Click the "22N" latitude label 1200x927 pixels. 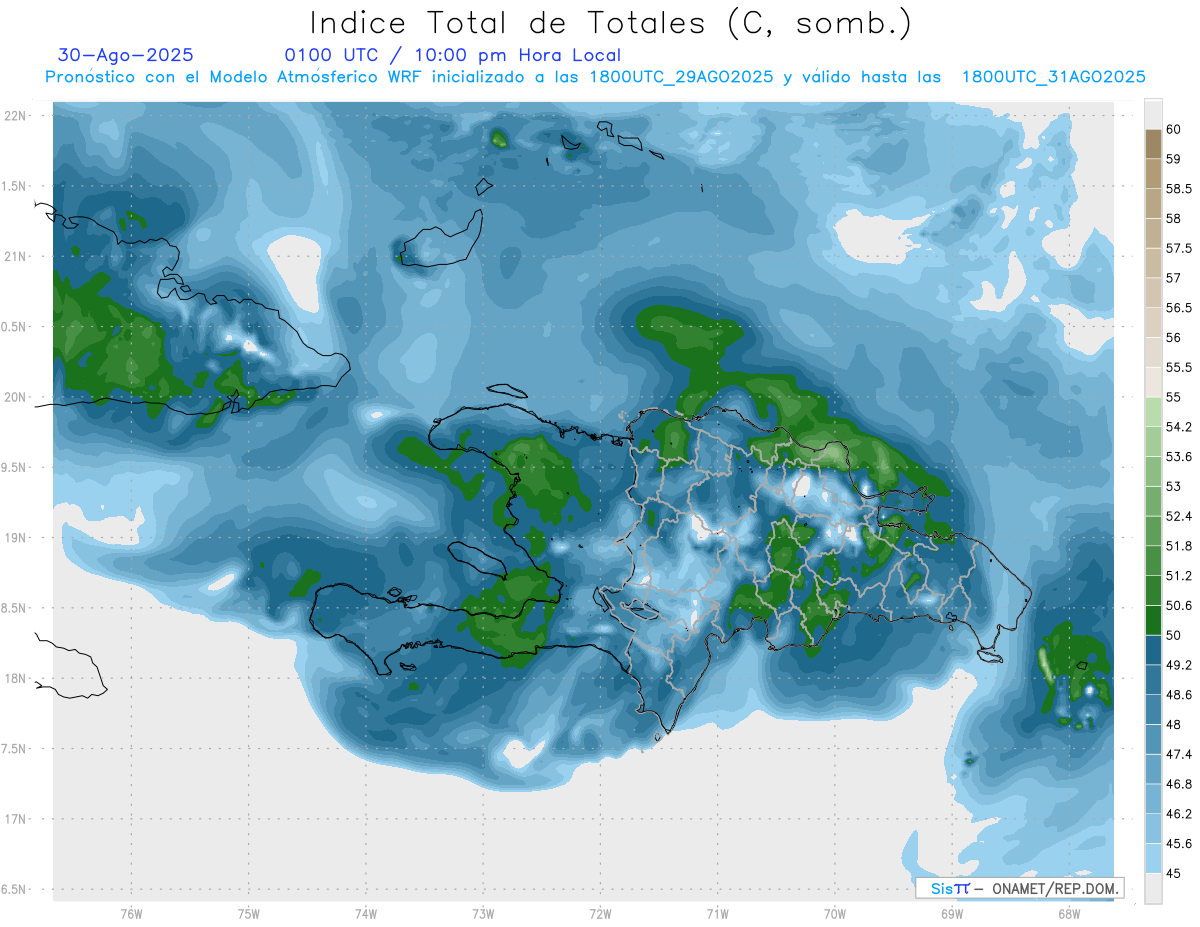17,116
